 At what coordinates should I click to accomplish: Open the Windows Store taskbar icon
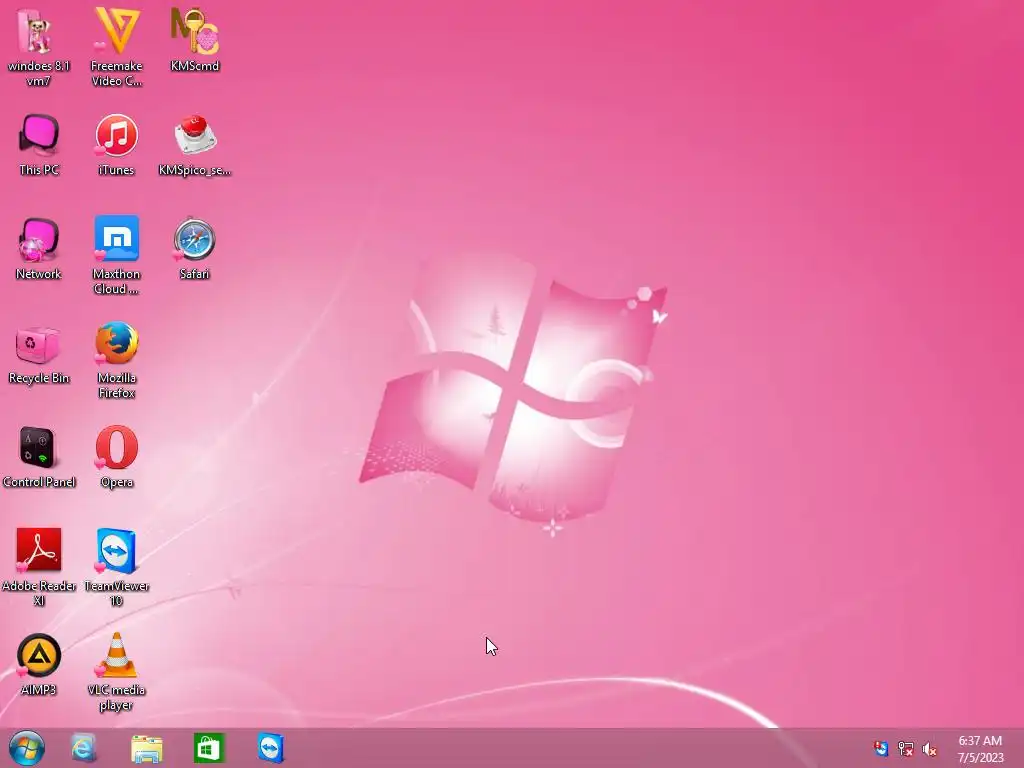pos(209,748)
